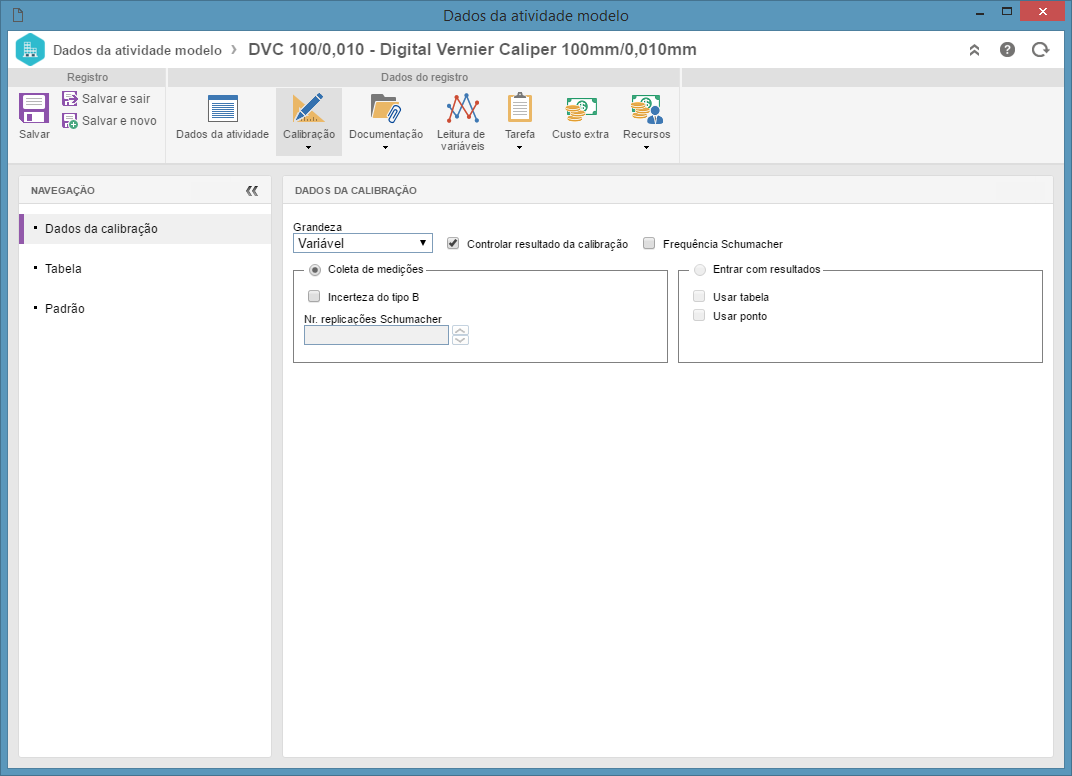Open the Grandeza combo box
The height and width of the screenshot is (776, 1072).
pos(362,243)
